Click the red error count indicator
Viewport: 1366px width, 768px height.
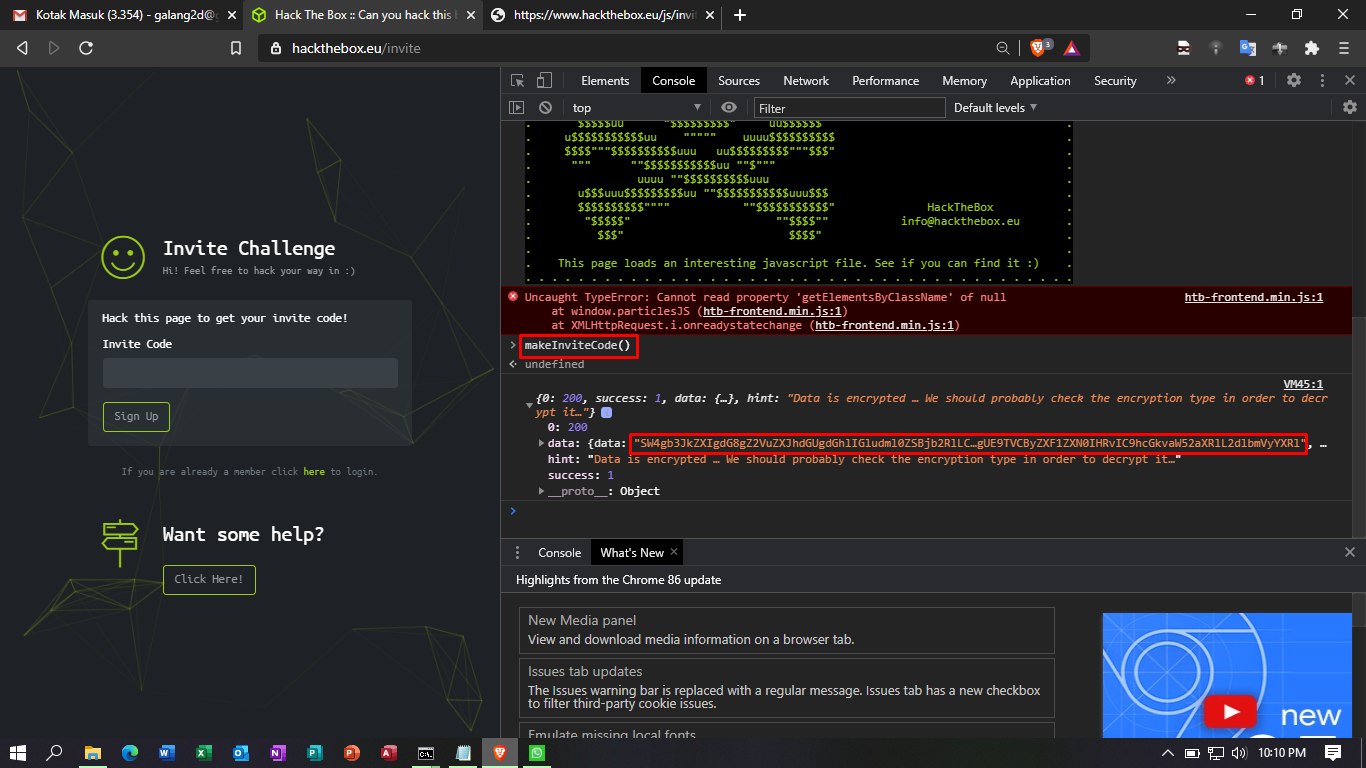point(1255,81)
